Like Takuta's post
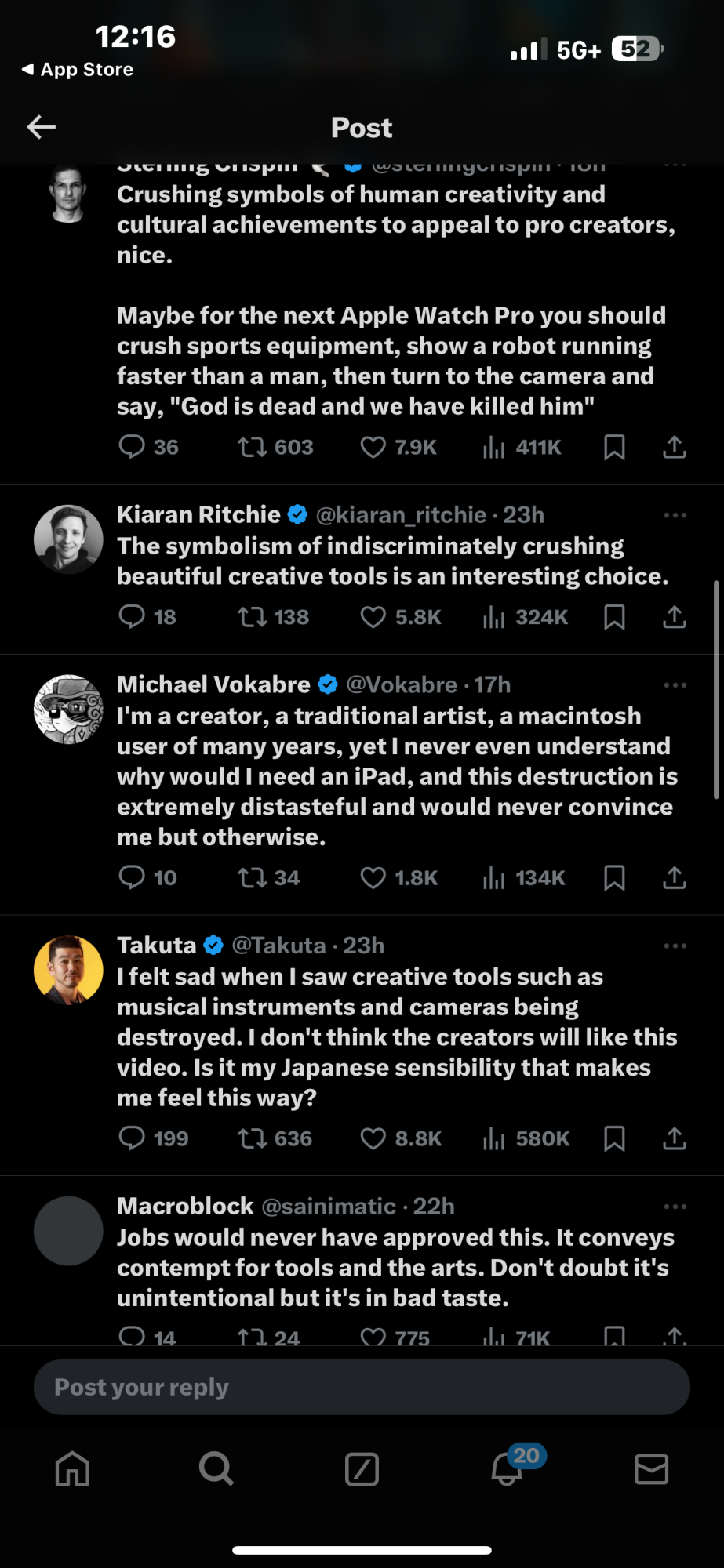Screen dimensions: 724x1568 click(x=373, y=1138)
